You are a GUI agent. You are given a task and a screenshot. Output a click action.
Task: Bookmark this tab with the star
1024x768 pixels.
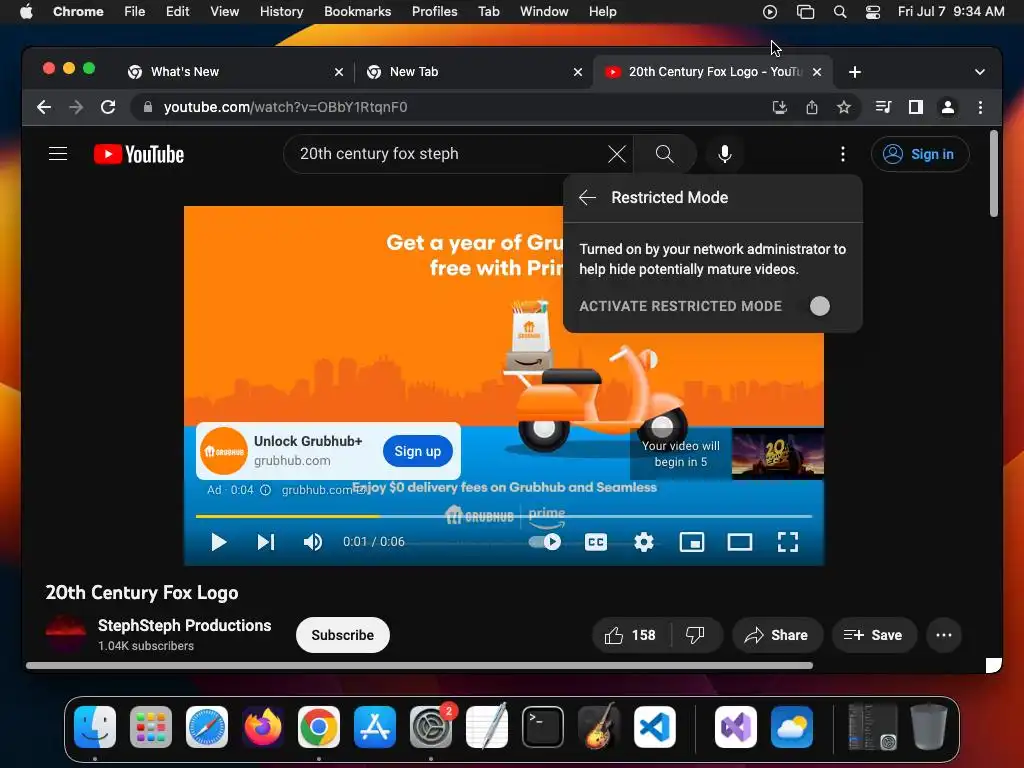click(x=844, y=107)
